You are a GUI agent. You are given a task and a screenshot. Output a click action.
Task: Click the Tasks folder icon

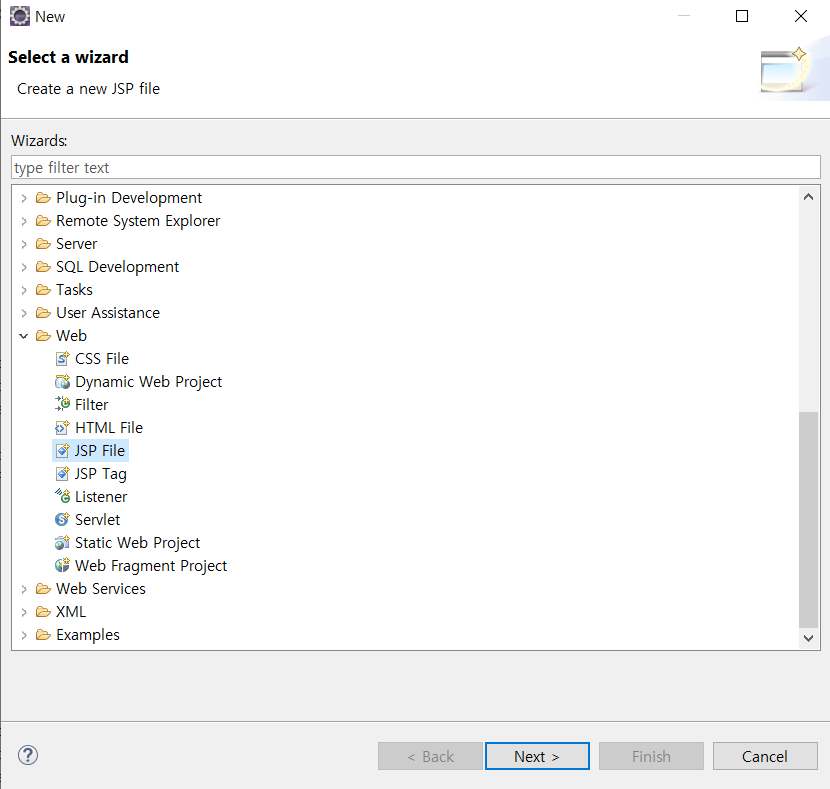tap(43, 290)
